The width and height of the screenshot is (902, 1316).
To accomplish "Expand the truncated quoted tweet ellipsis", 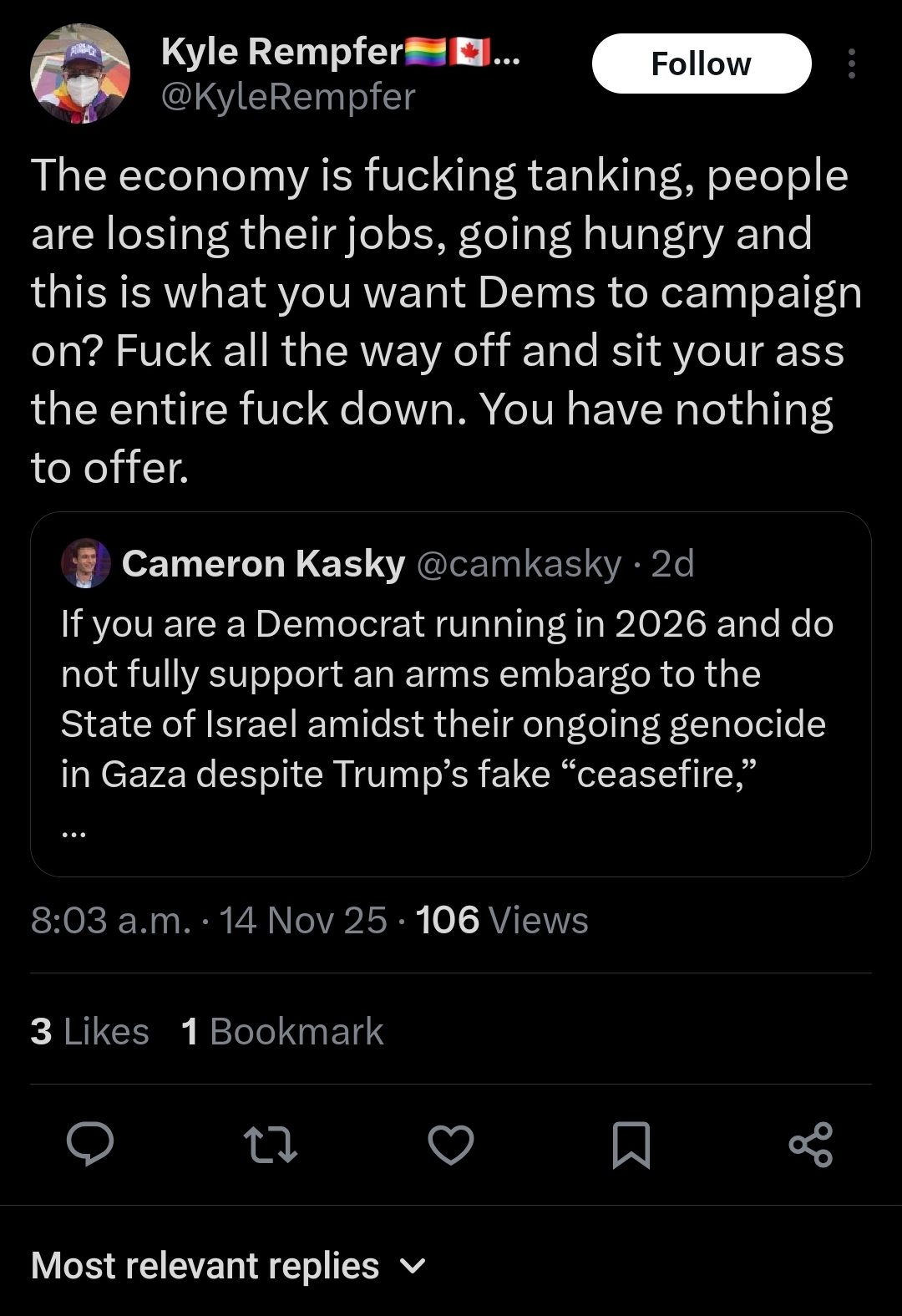I will [73, 832].
